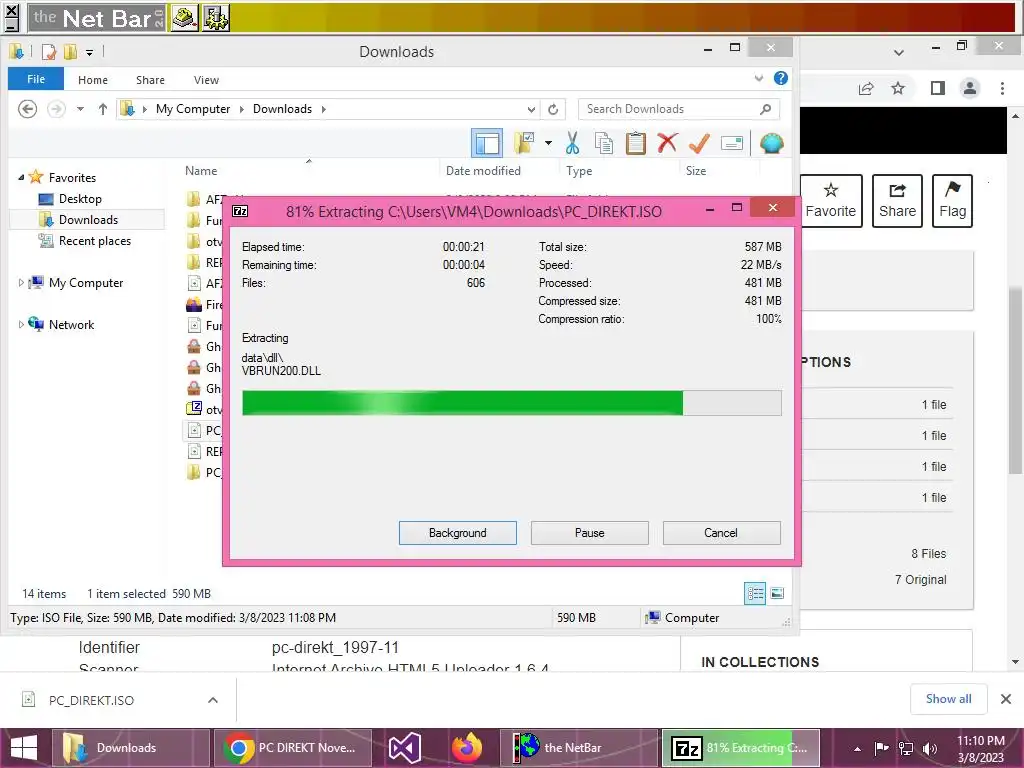Click the orange checkmark toolbar icon
Image resolution: width=1024 pixels, height=768 pixels.
(x=699, y=143)
